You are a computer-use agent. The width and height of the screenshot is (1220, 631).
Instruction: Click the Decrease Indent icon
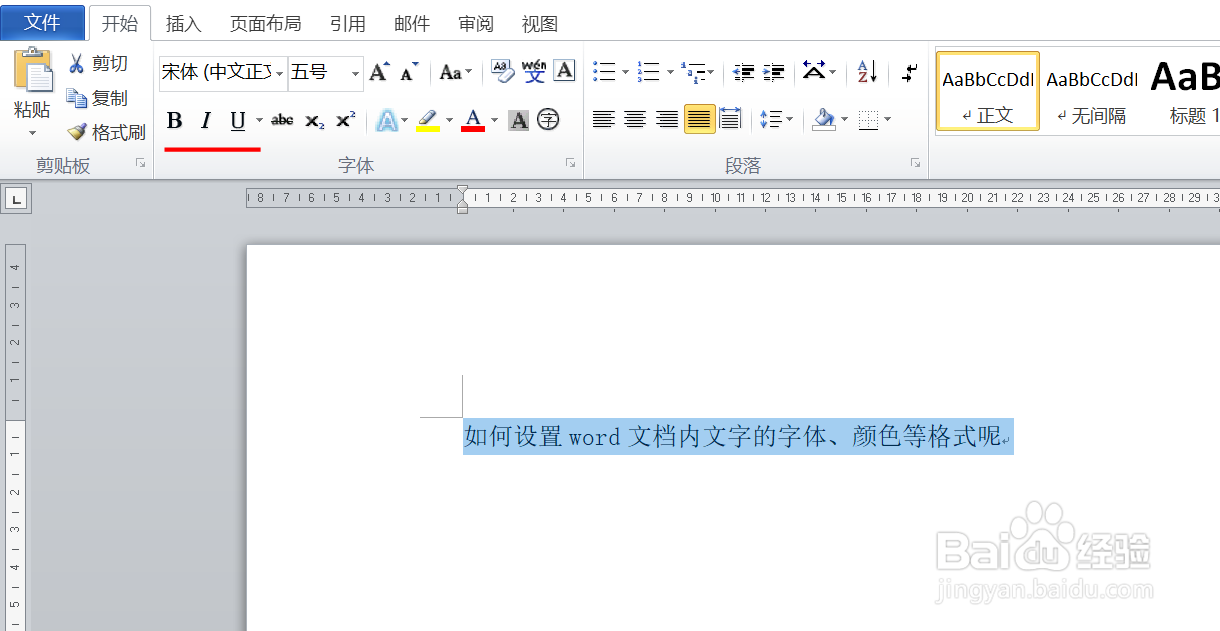[743, 72]
